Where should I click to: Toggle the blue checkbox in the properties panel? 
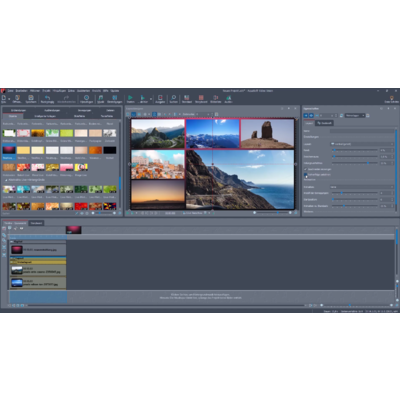tap(306, 174)
